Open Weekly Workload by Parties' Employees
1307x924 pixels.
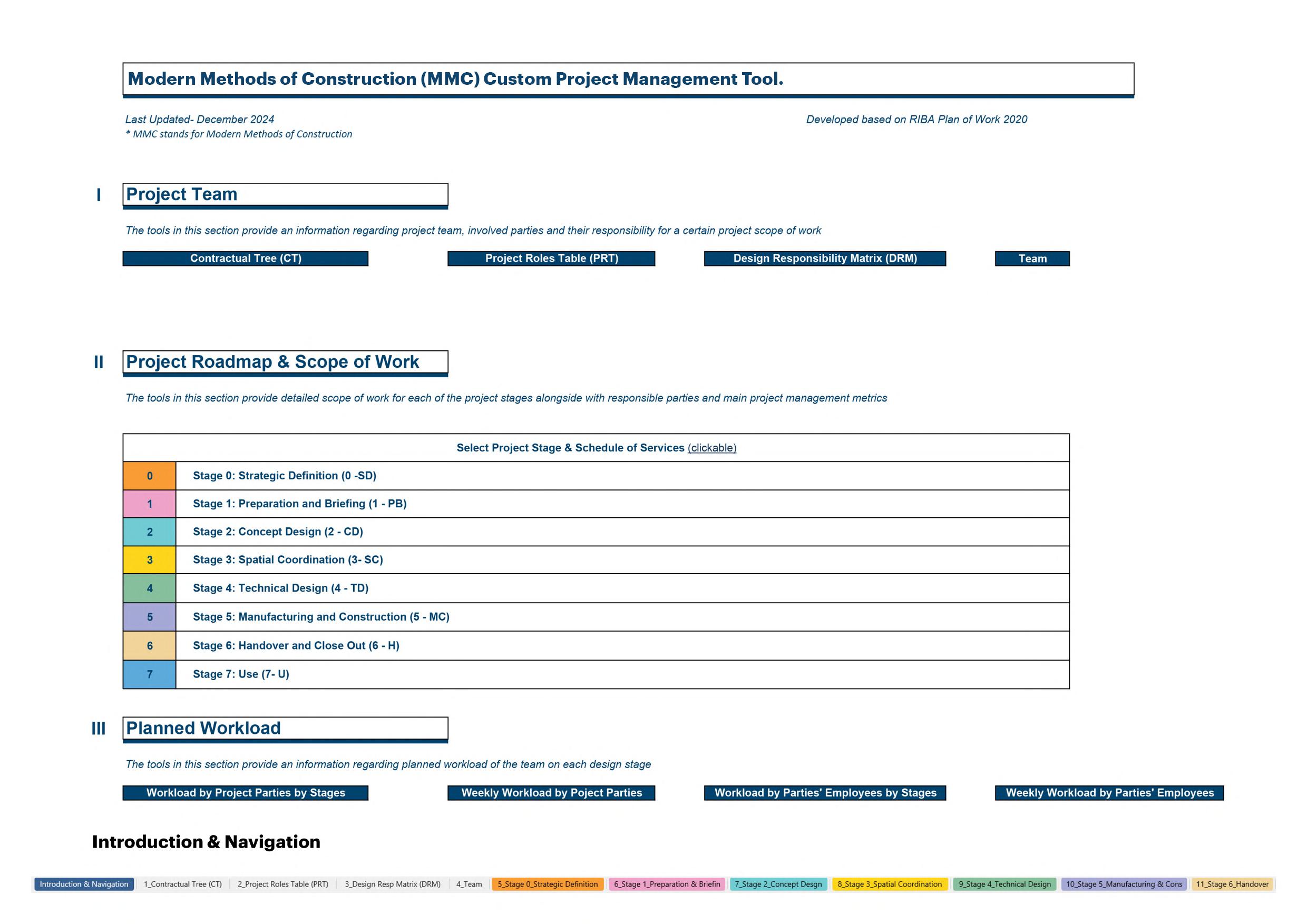pos(1109,793)
